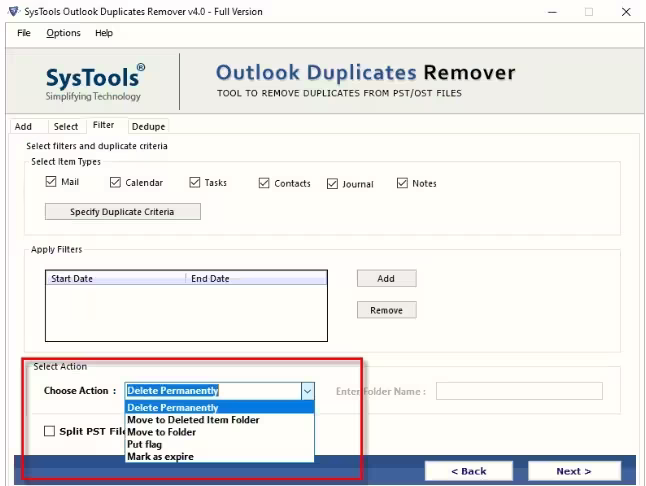The width and height of the screenshot is (646, 486).
Task: Click the SysTools app icon in title bar
Action: pyautogui.click(x=13, y=11)
